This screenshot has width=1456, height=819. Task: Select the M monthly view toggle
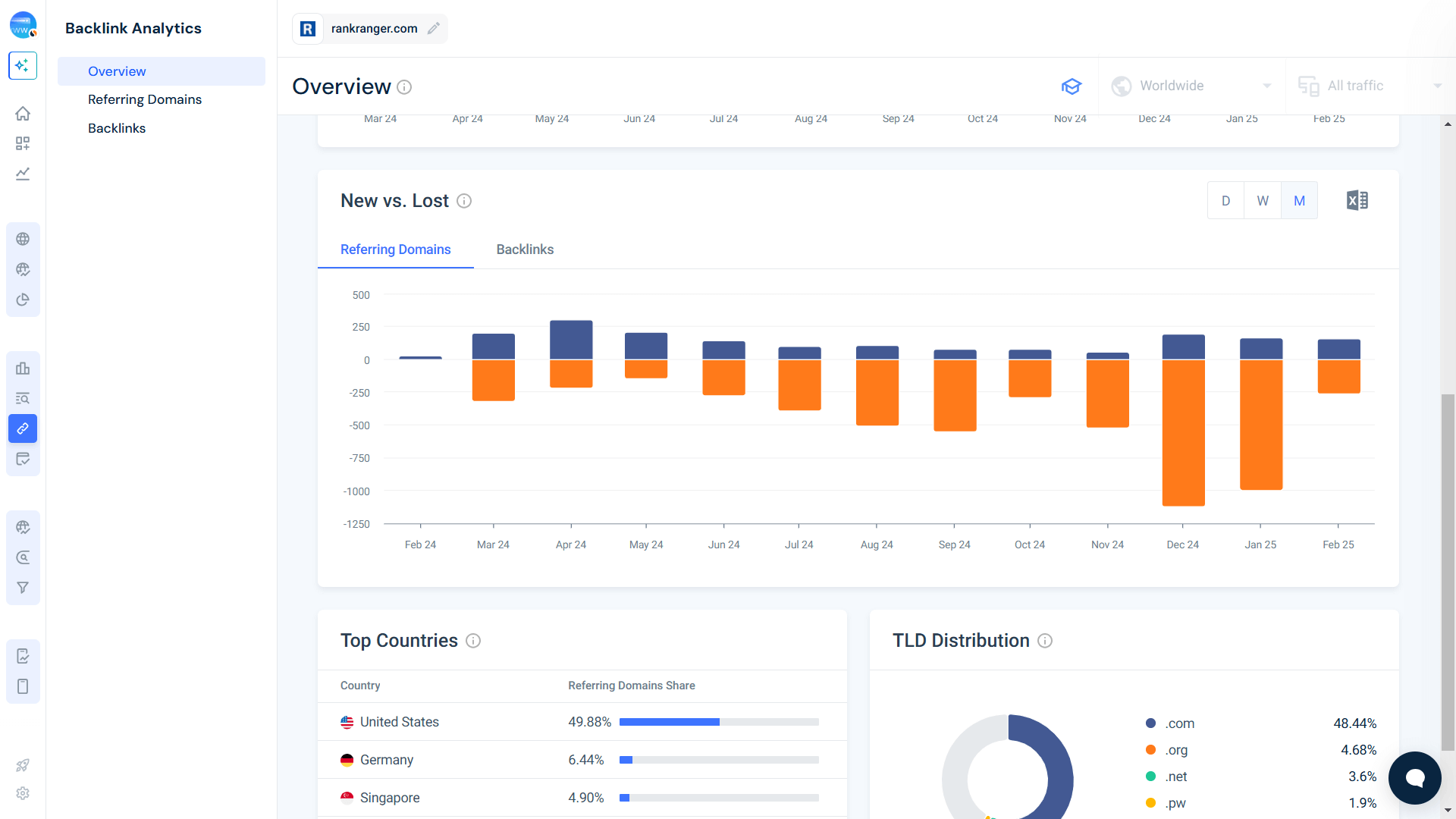(x=1299, y=201)
